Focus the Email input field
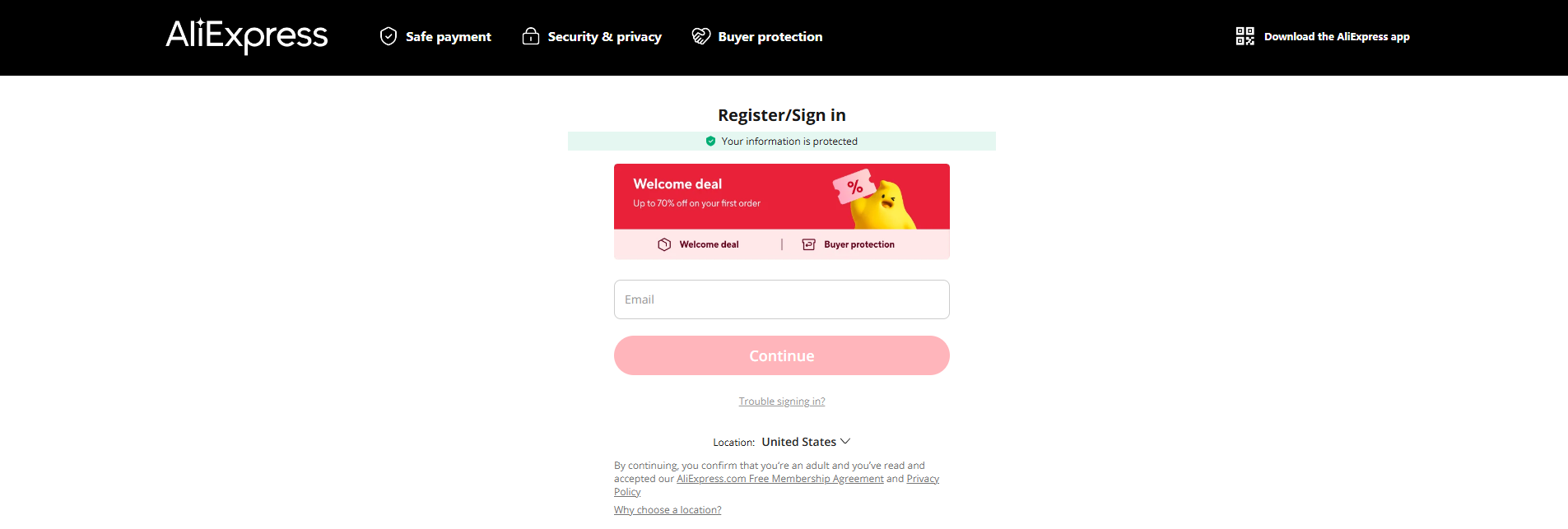The image size is (1568, 529). point(782,299)
